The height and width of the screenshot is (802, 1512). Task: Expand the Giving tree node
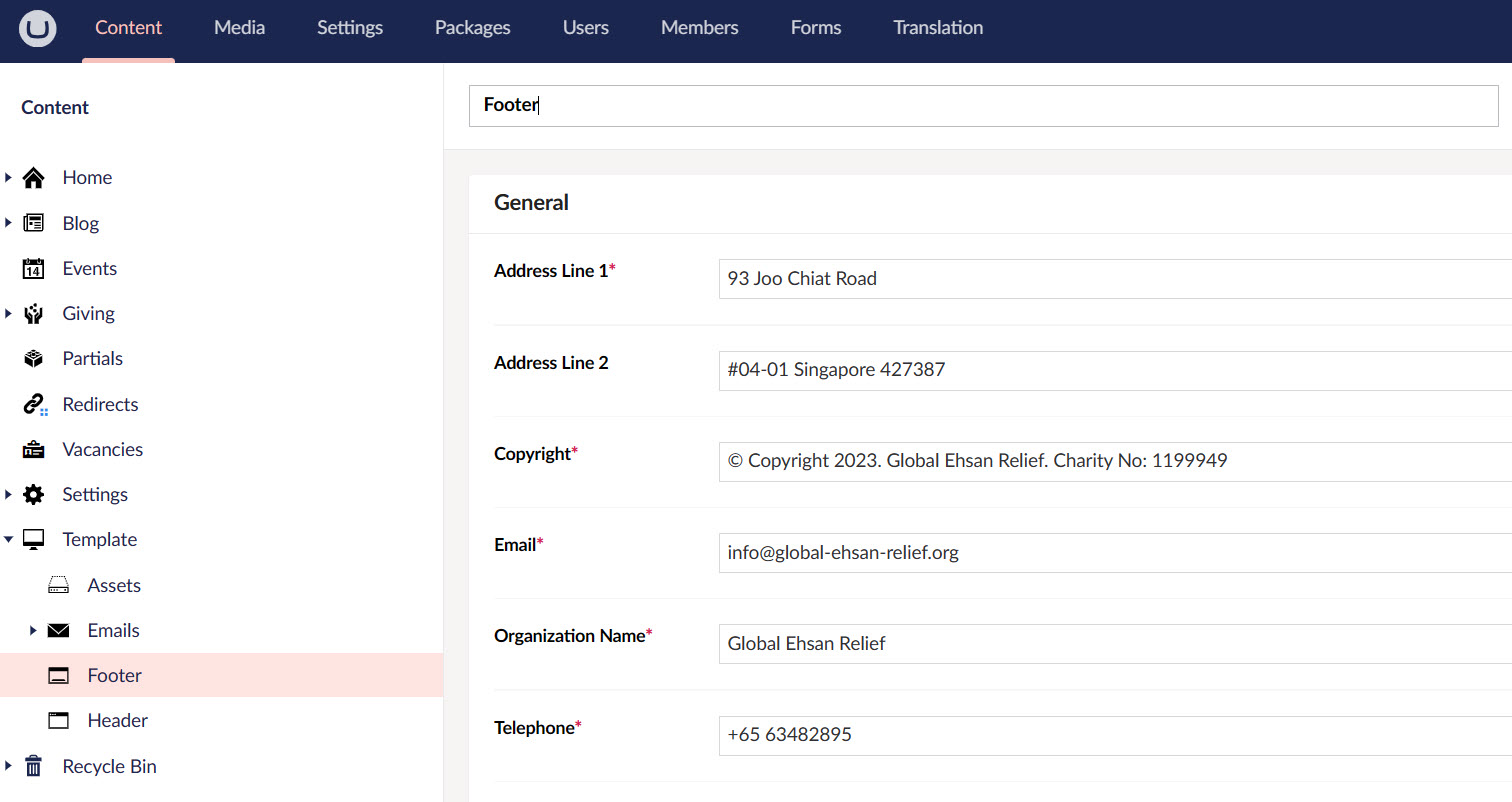8,314
